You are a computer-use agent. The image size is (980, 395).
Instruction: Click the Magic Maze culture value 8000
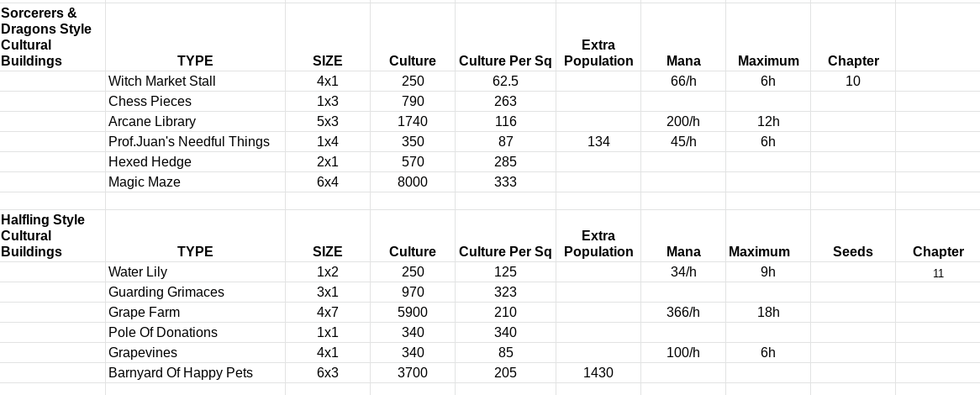click(412, 182)
